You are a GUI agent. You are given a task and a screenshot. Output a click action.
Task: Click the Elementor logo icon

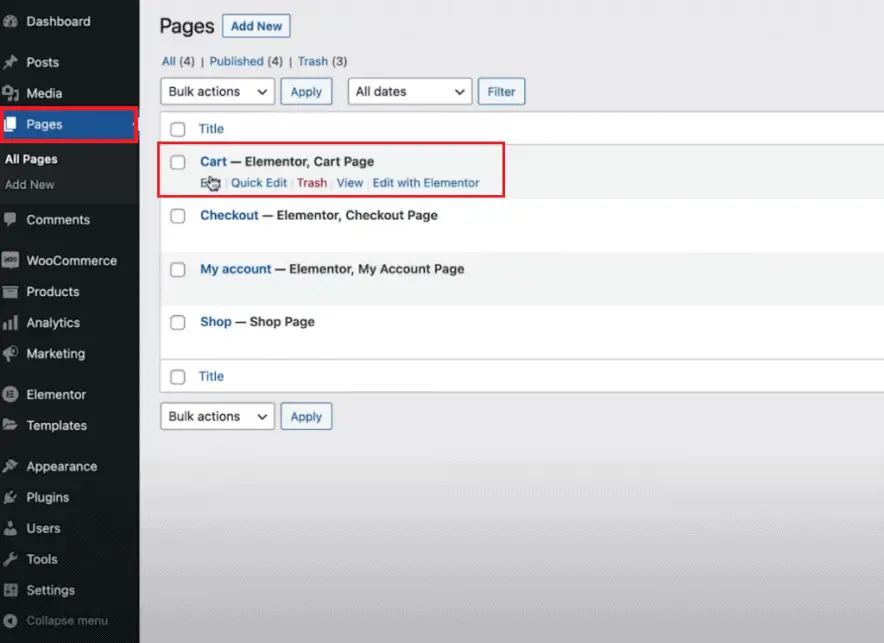[x=10, y=394]
